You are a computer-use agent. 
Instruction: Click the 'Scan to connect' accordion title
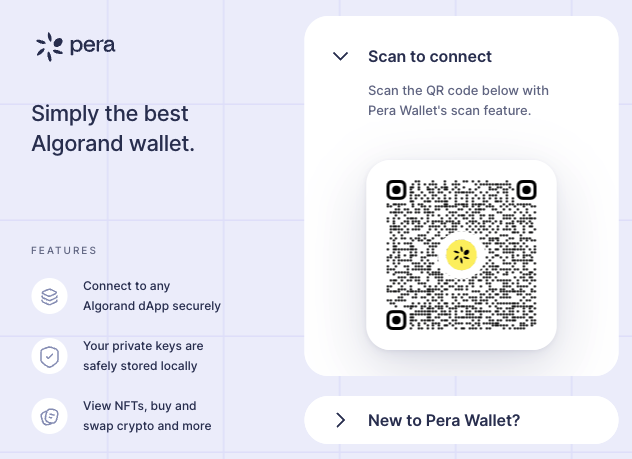coord(430,57)
